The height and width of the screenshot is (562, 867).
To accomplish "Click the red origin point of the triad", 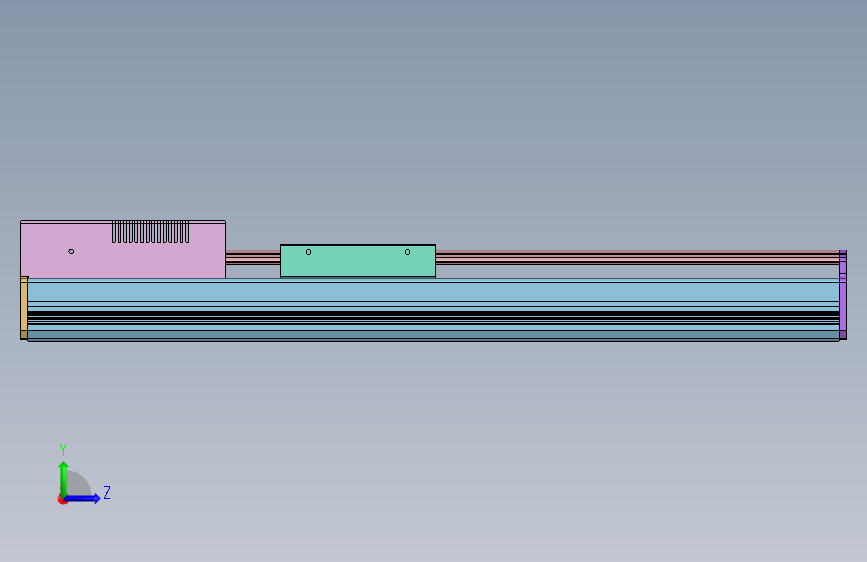I will tap(62, 500).
